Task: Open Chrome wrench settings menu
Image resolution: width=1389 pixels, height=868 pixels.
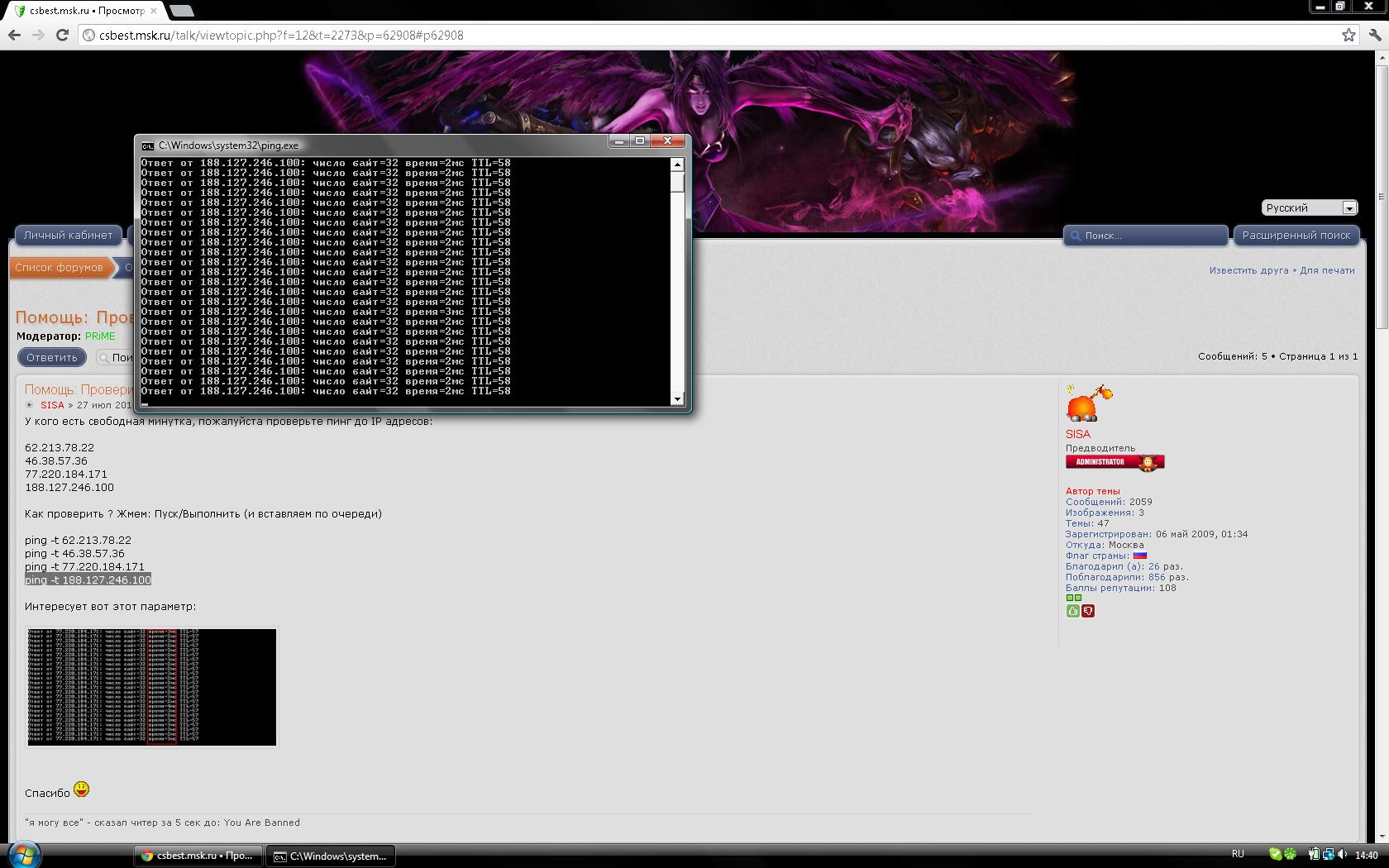Action: (1374, 35)
